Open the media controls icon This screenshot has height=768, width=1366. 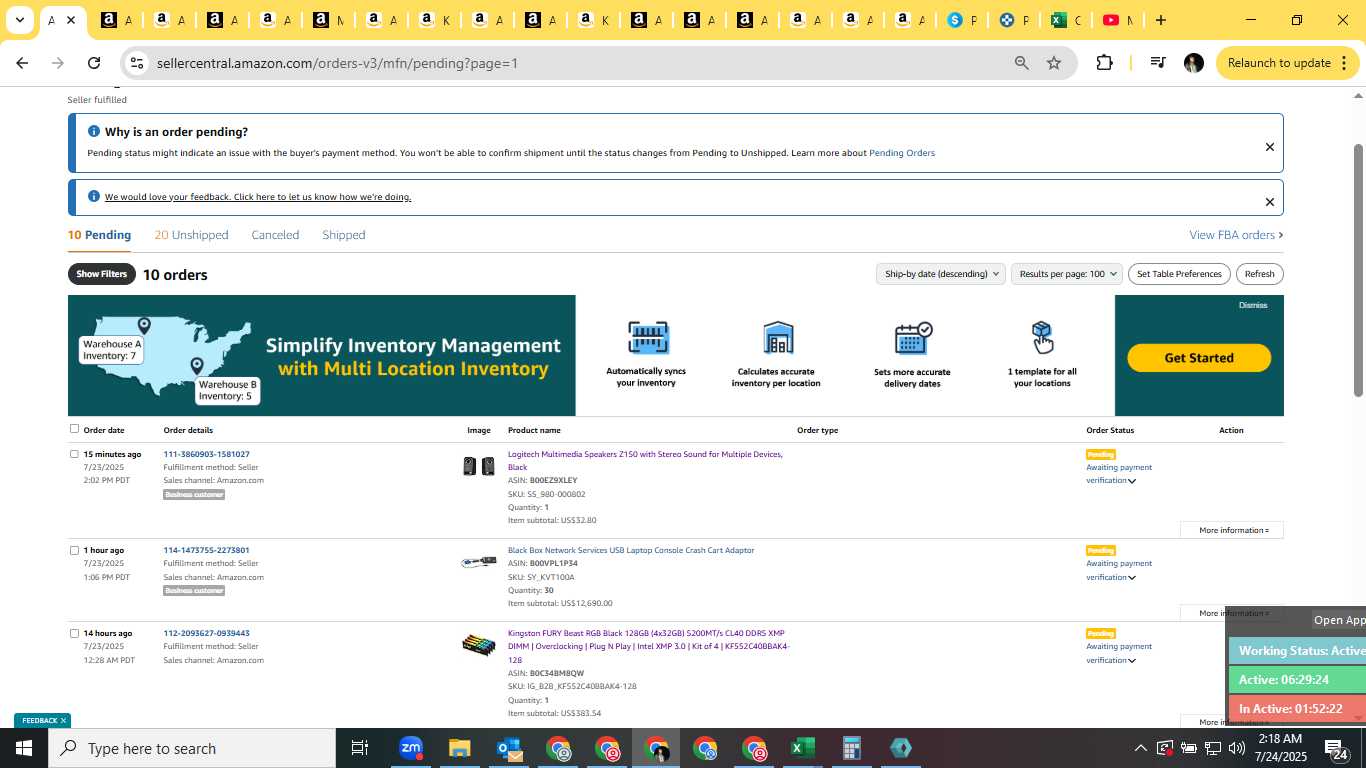(x=1158, y=63)
